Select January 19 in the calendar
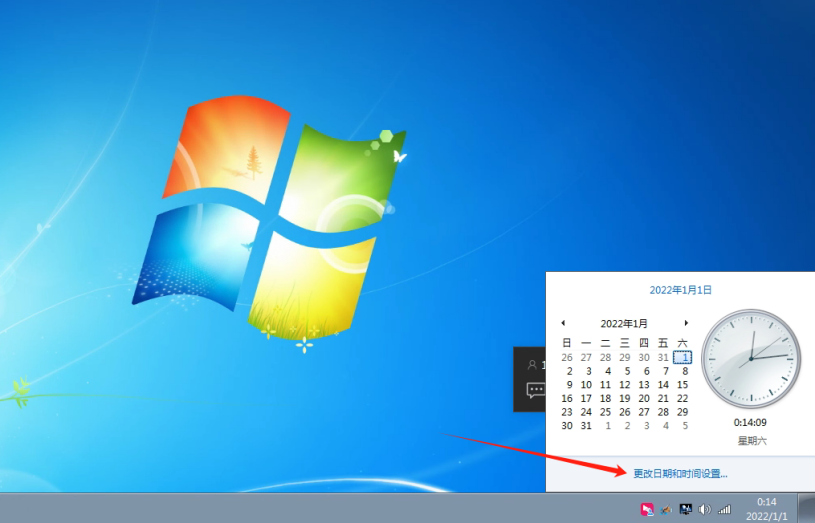The image size is (815, 523). click(625, 398)
